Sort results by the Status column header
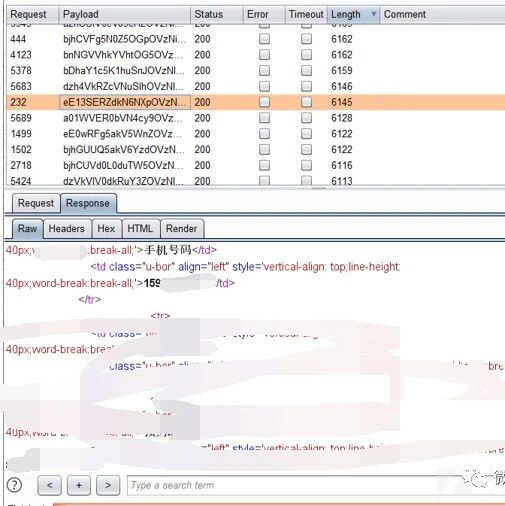505x506 pixels. [x=217, y=14]
